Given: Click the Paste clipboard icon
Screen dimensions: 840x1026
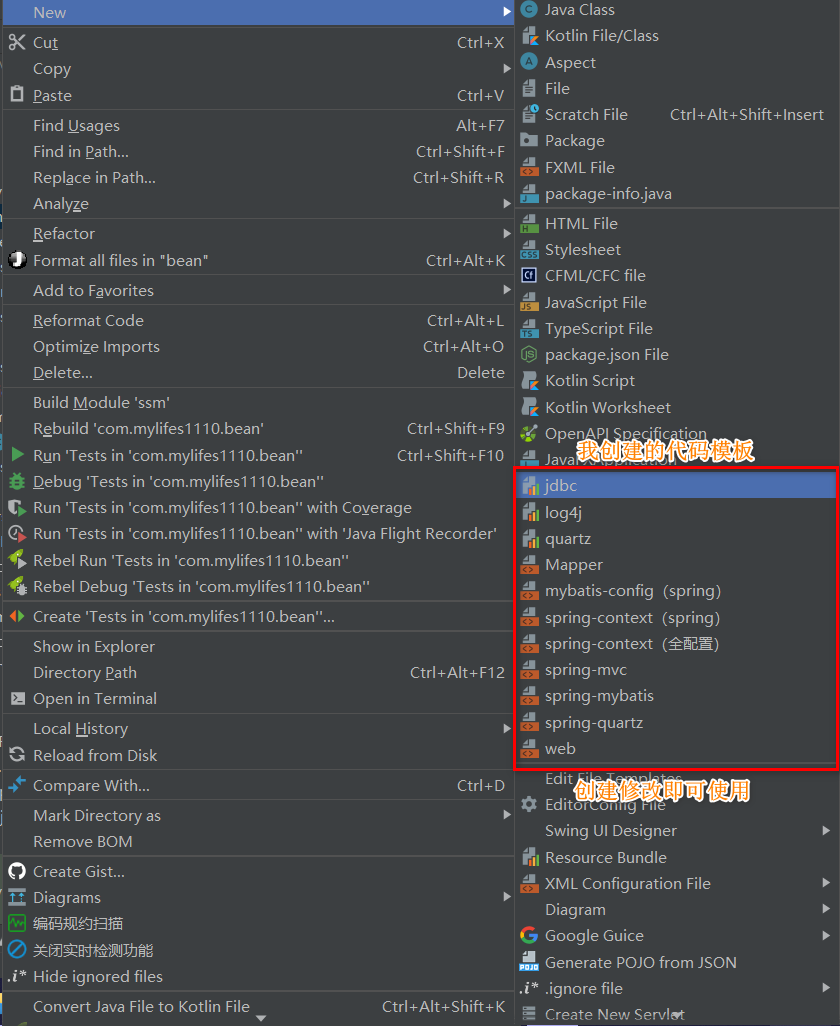Looking at the screenshot, I should [x=17, y=95].
